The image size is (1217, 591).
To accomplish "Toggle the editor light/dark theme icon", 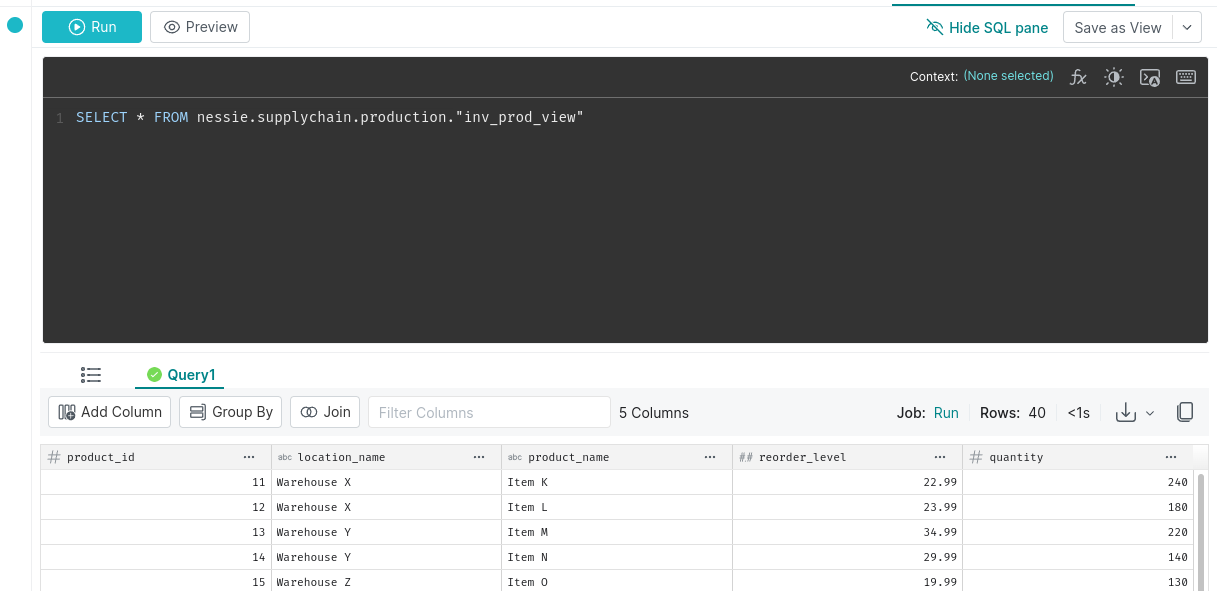I will 1114,77.
